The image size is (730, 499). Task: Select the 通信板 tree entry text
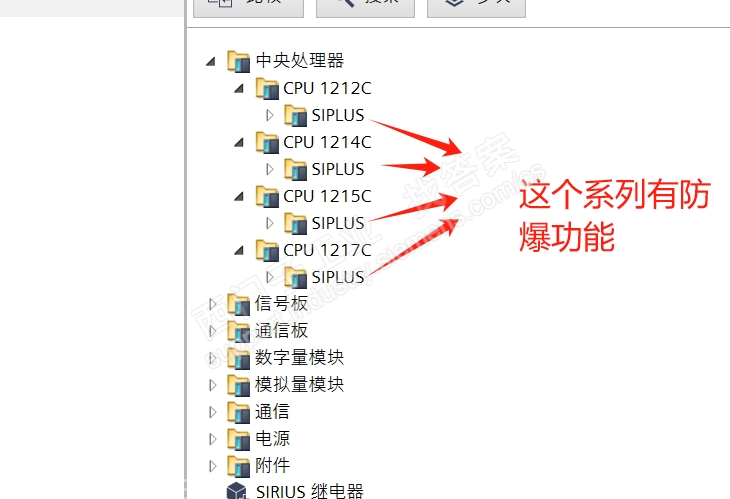281,331
